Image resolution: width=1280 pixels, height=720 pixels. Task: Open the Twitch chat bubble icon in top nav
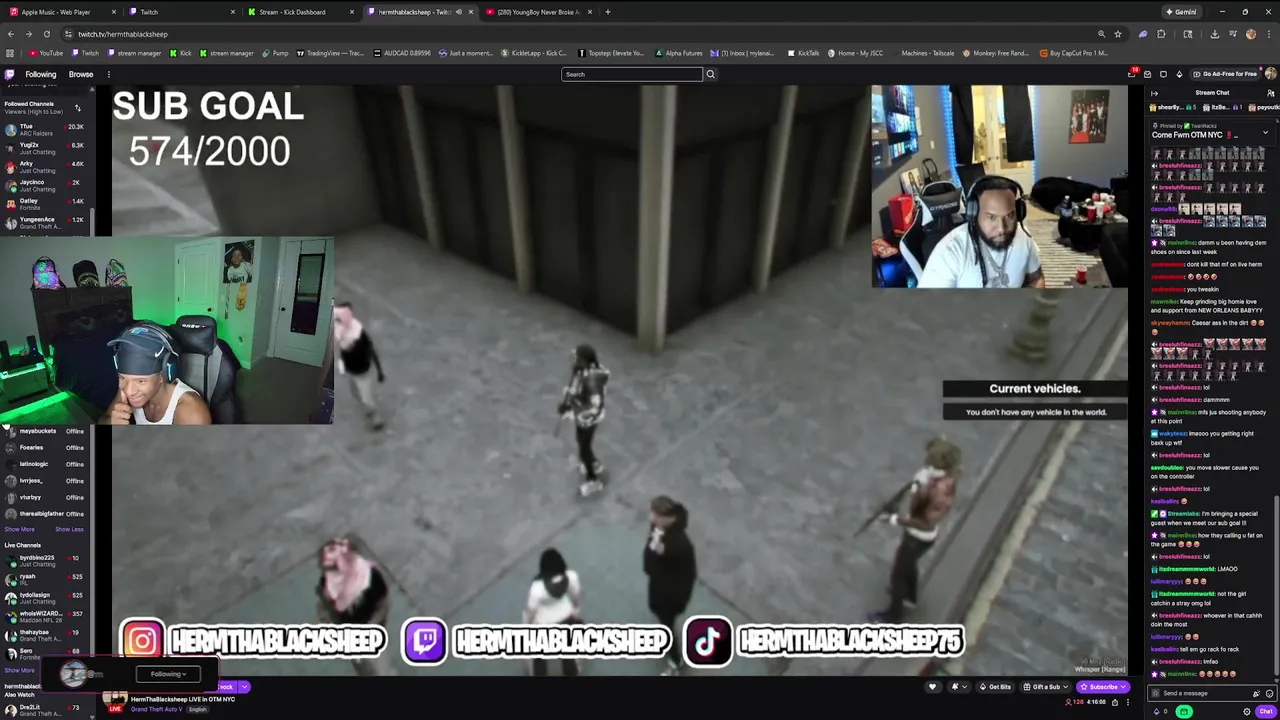[1163, 74]
